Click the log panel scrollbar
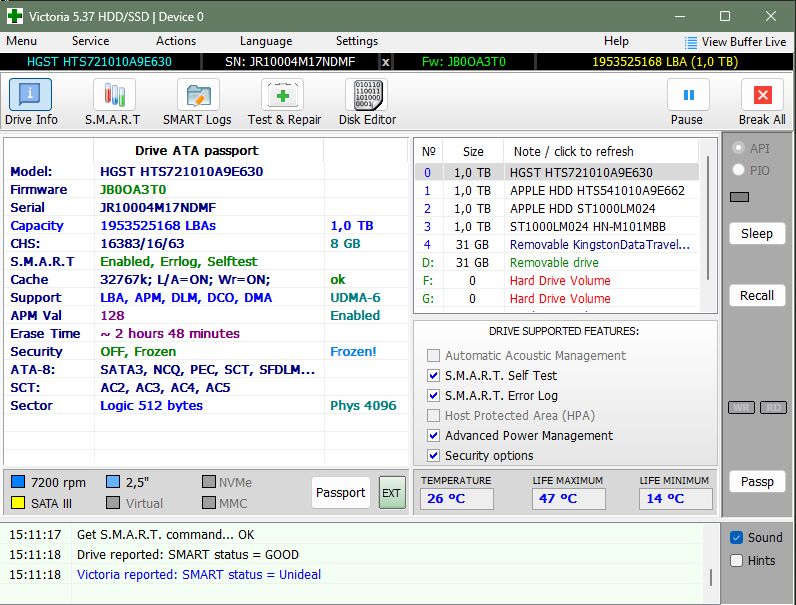796x605 pixels. (711, 578)
